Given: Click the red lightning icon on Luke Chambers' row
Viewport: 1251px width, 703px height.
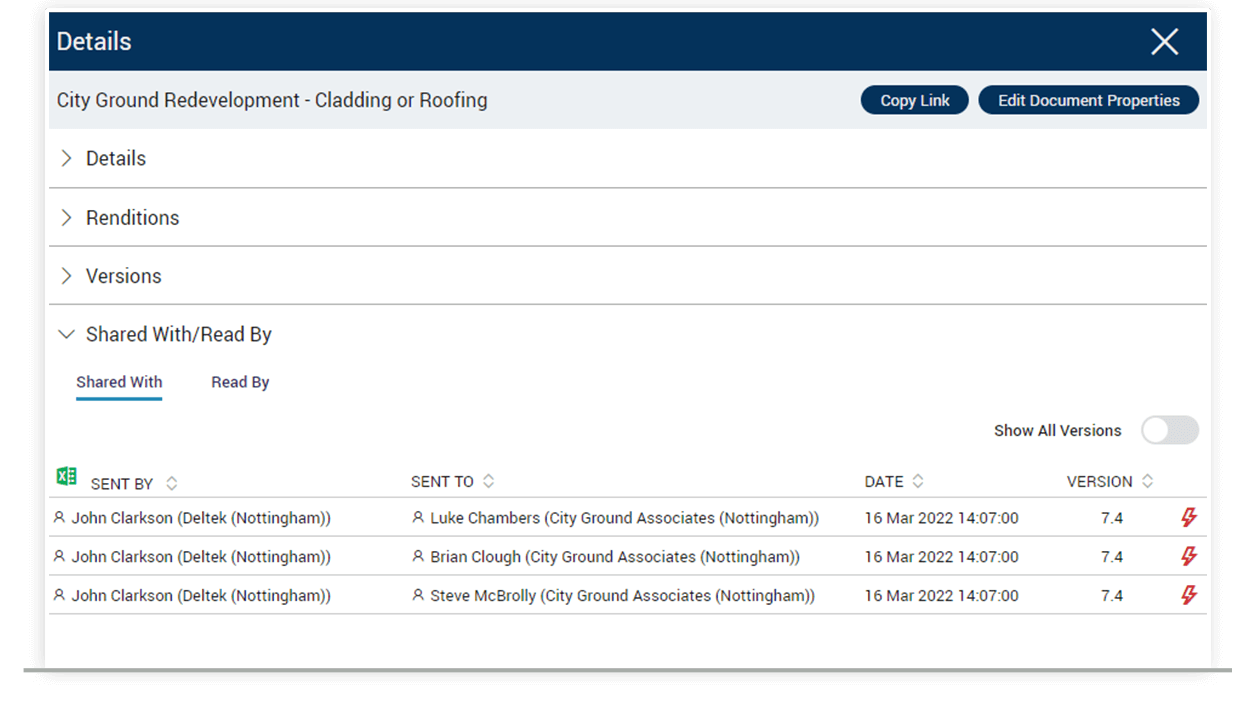Looking at the screenshot, I should pyautogui.click(x=1188, y=518).
